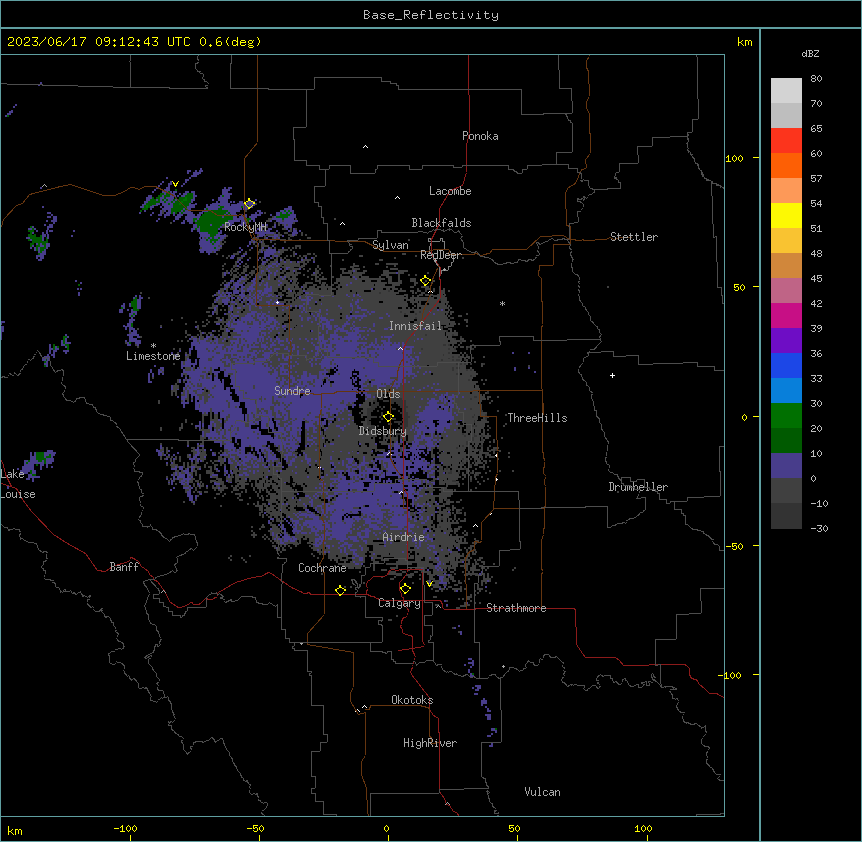Click the Banff label
Viewport: 862px width, 842px height.
click(x=124, y=567)
